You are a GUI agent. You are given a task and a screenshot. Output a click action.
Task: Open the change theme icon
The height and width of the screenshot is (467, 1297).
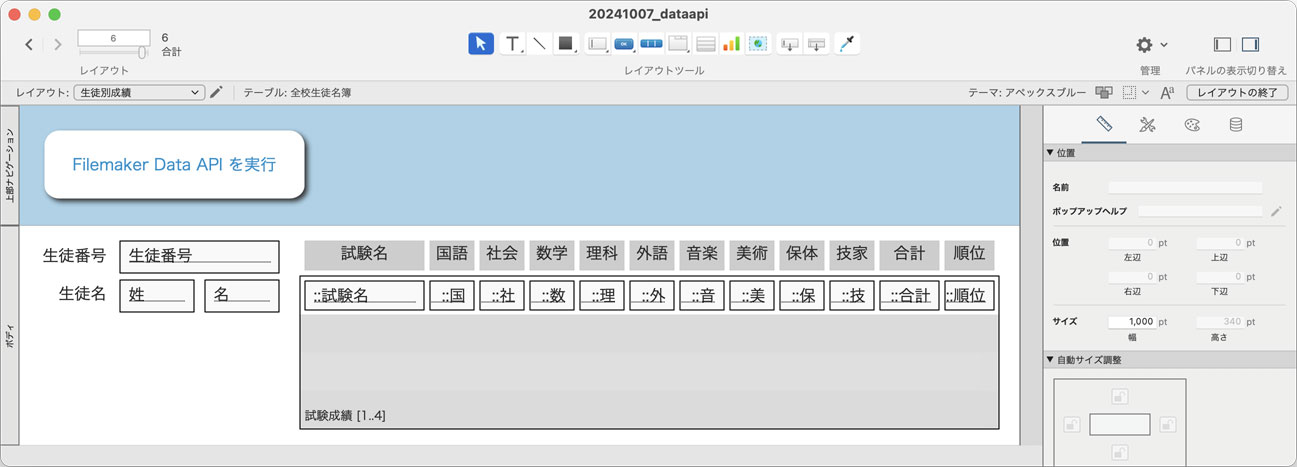tap(1104, 92)
